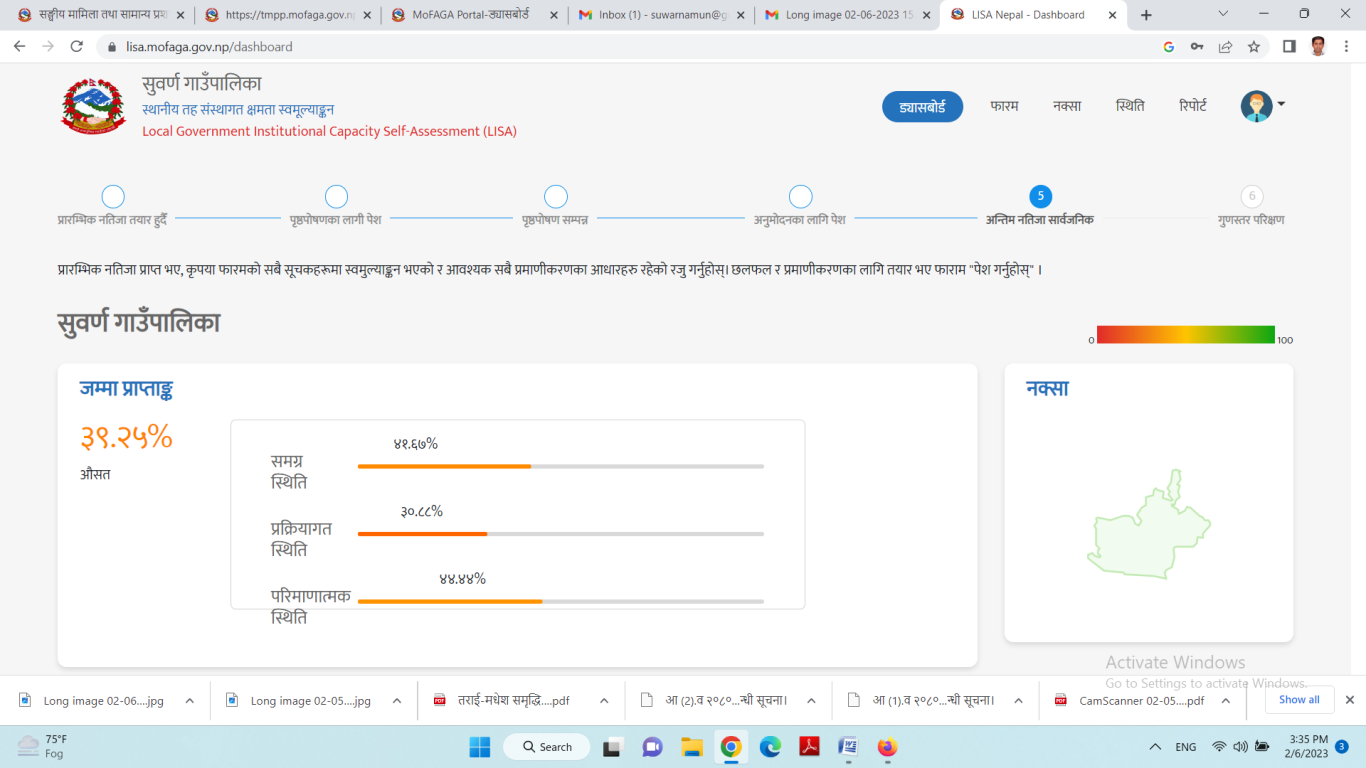Click the Nepal emblem logo in header
Image resolution: width=1366 pixels, height=768 pixels.
pyautogui.click(x=94, y=105)
